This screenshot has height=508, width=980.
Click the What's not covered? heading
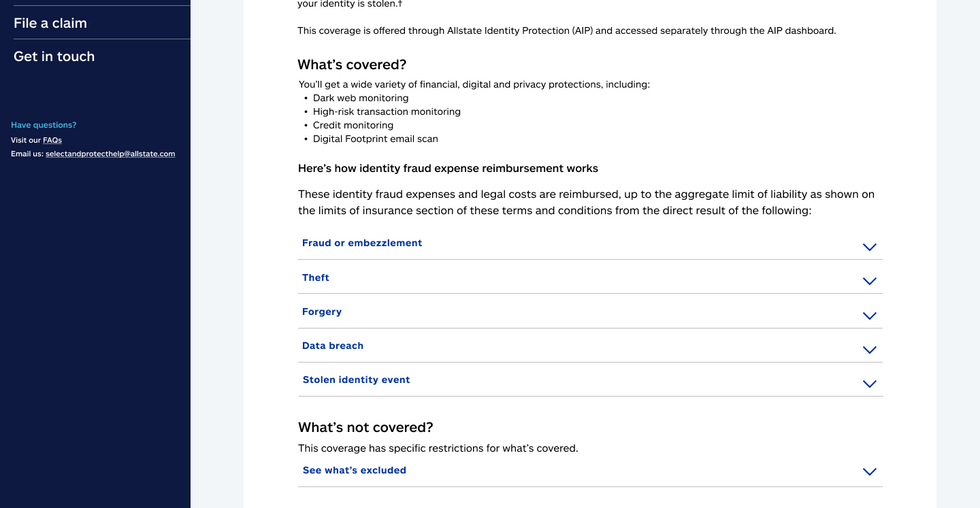[365, 427]
